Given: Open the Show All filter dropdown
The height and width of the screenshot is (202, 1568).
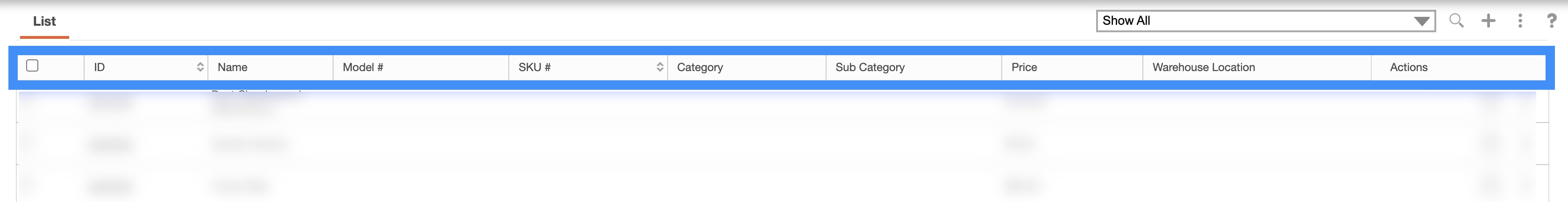Looking at the screenshot, I should (1254, 21).
